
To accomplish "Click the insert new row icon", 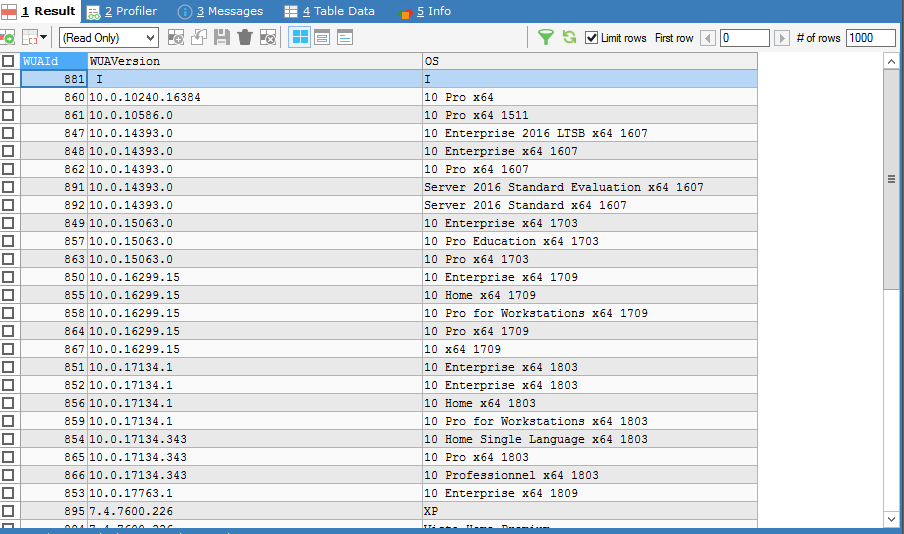I will click(x=176, y=37).
